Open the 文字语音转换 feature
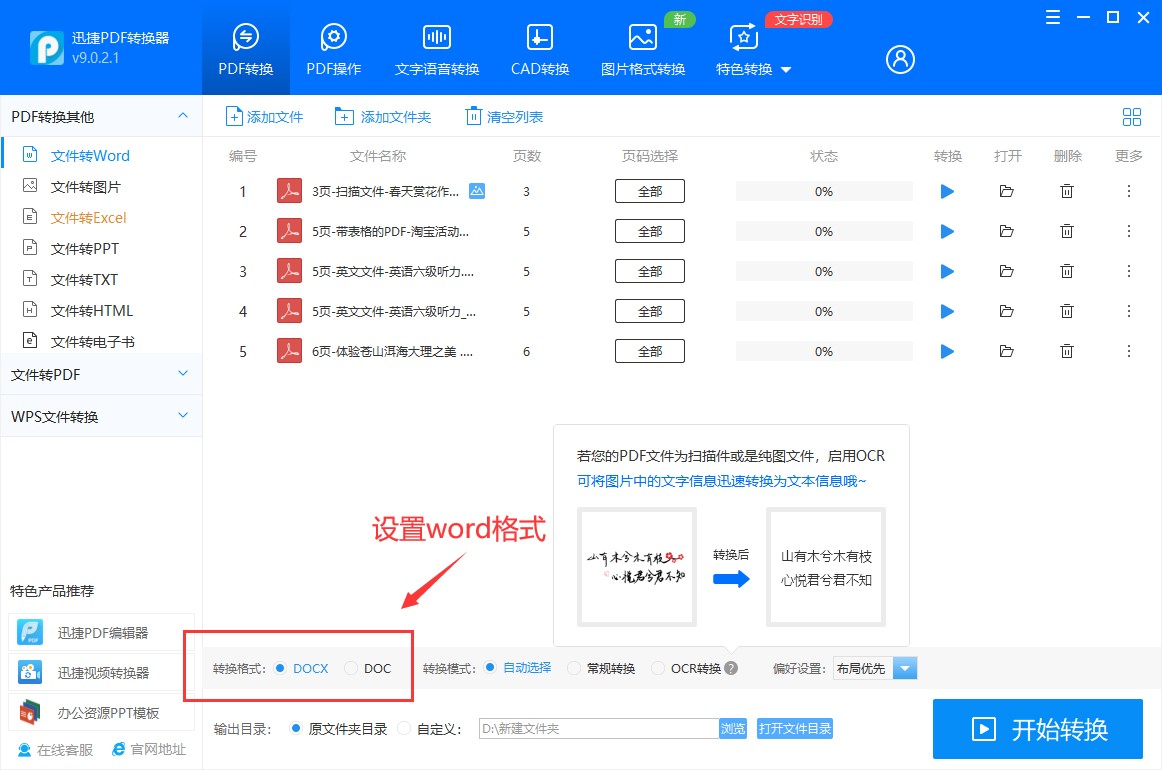The image size is (1162, 770). click(x=436, y=40)
